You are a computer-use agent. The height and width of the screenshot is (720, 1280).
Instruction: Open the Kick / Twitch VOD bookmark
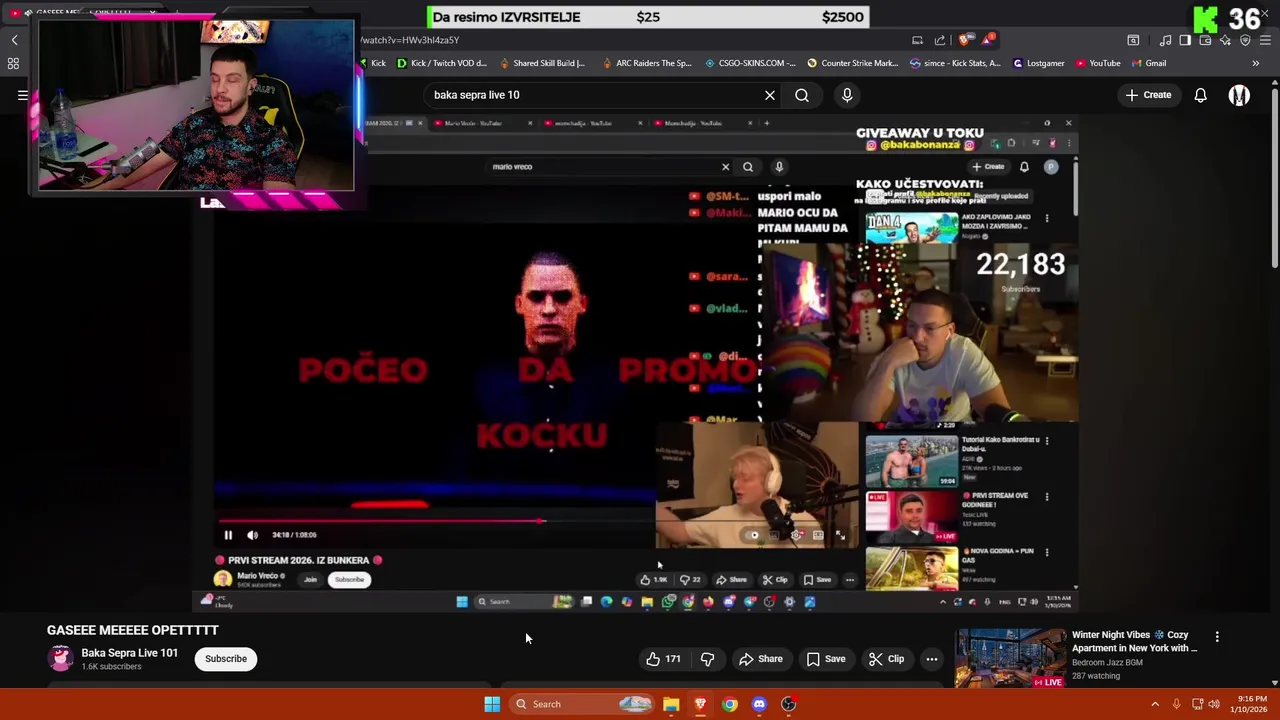tap(442, 63)
